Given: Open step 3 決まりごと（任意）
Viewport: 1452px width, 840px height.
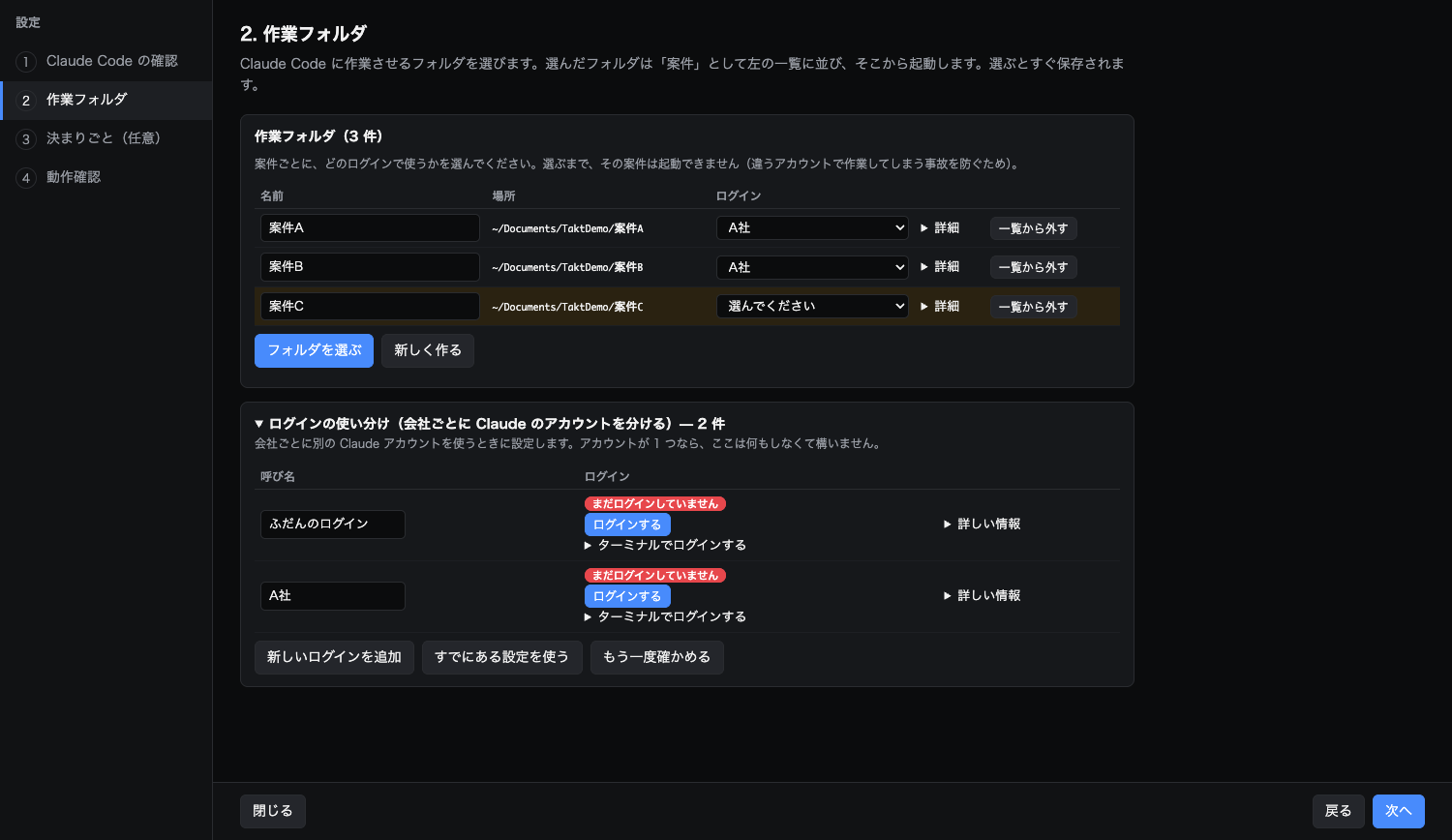Looking at the screenshot, I should tap(106, 138).
